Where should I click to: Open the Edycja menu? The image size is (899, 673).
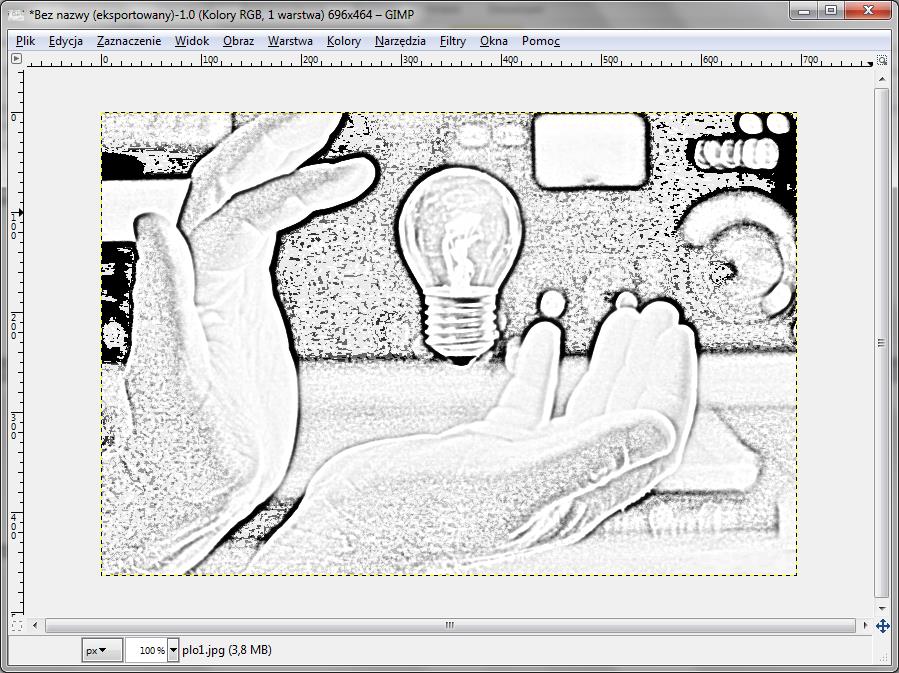pyautogui.click(x=66, y=41)
